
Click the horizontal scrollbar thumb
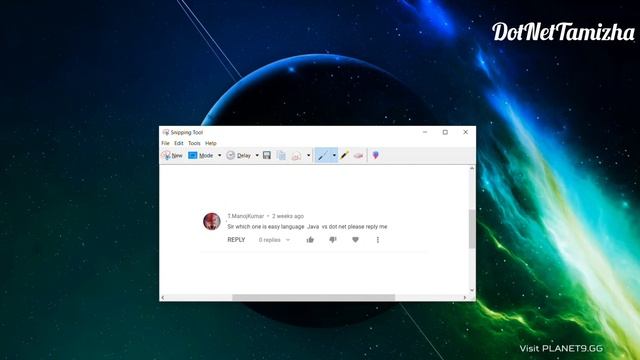point(313,298)
